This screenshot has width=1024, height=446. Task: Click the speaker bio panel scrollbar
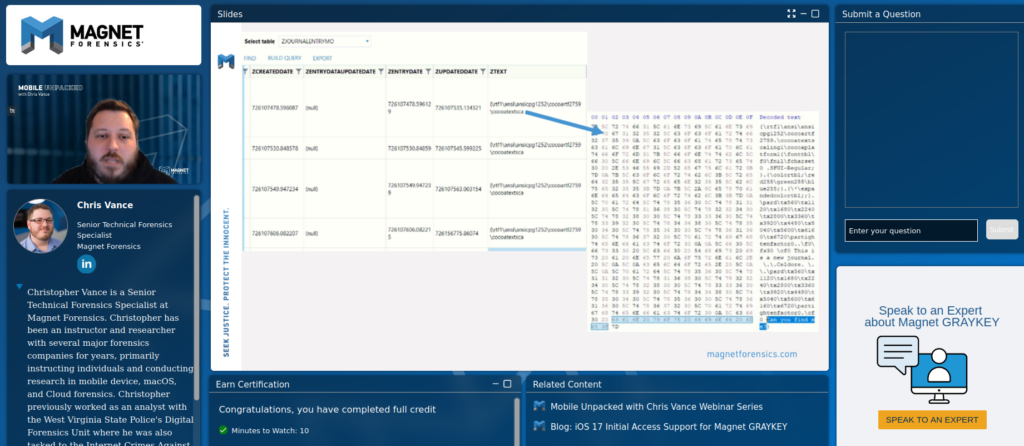coord(197,297)
